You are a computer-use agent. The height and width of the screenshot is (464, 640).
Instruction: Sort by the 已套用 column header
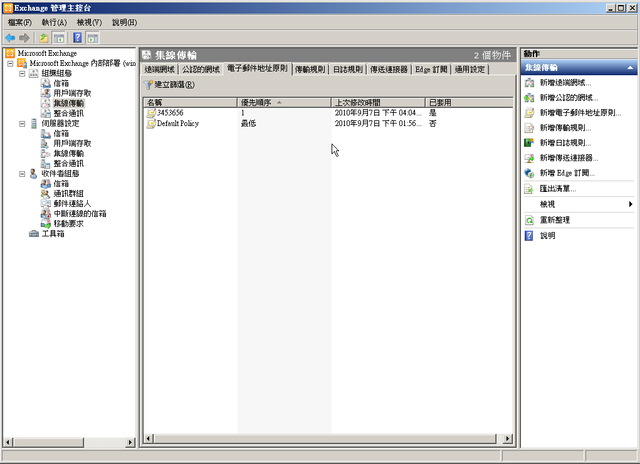pos(469,102)
